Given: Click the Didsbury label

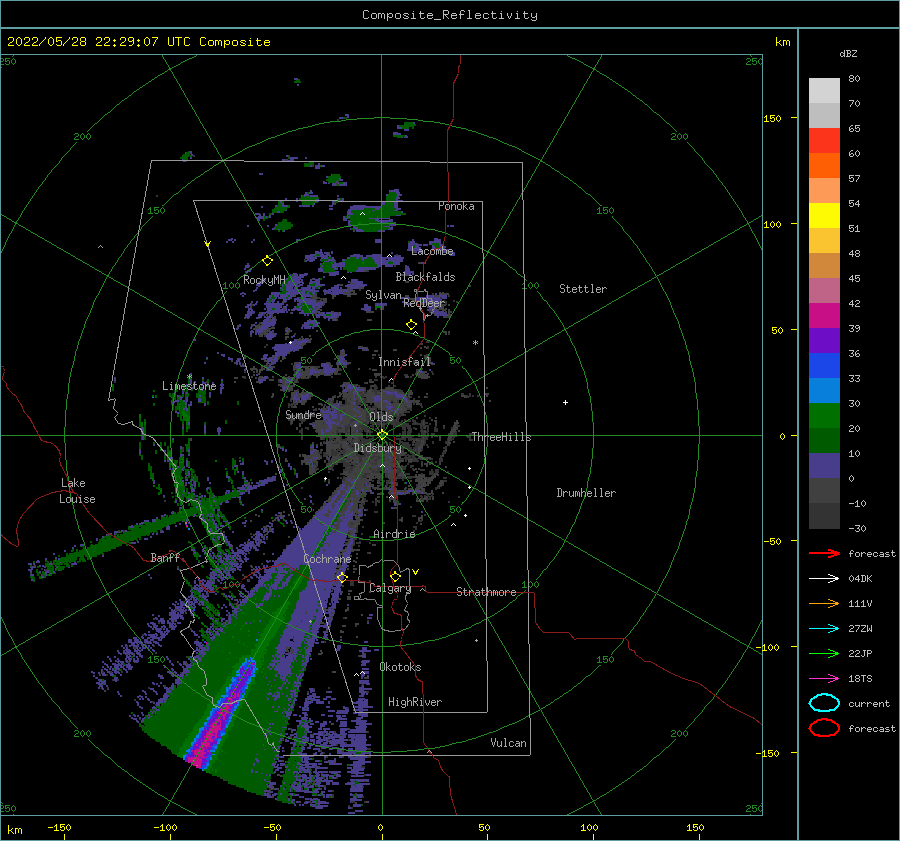Looking at the screenshot, I should pos(377,448).
